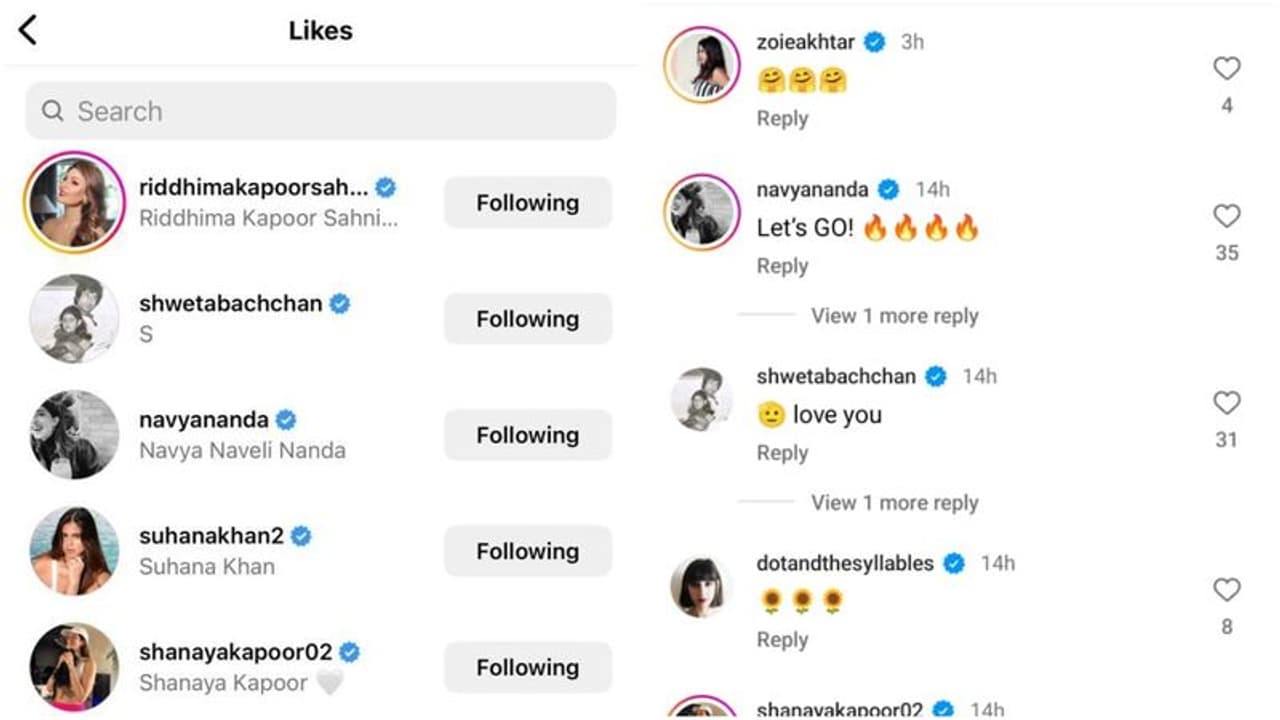Like shwetabachchan's 'love you' comment
The width and height of the screenshot is (1280, 720).
1226,403
